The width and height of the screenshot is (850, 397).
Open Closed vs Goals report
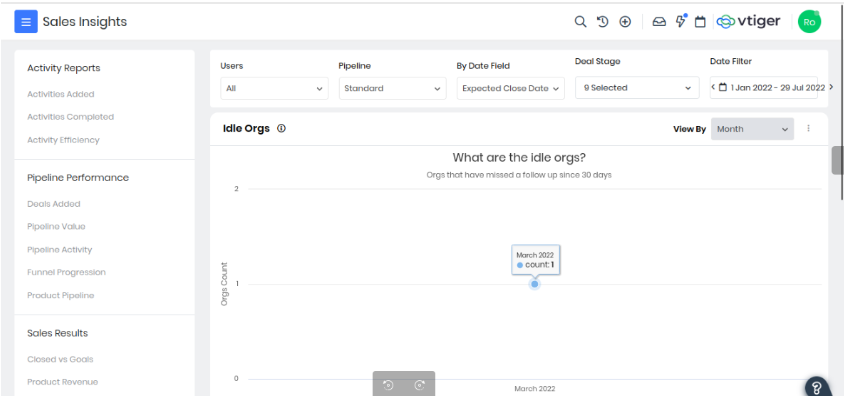tap(60, 359)
